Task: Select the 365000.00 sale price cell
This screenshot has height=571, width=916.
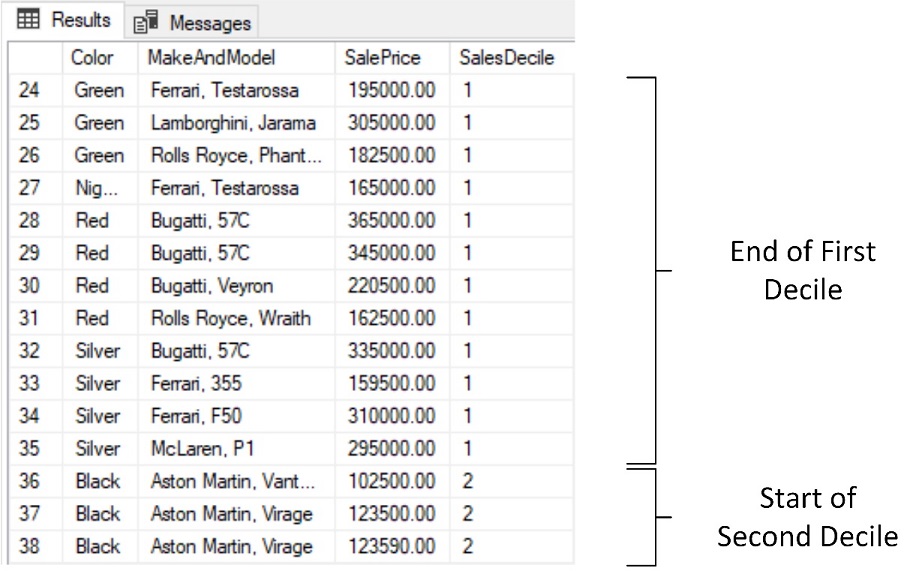Action: tap(392, 221)
